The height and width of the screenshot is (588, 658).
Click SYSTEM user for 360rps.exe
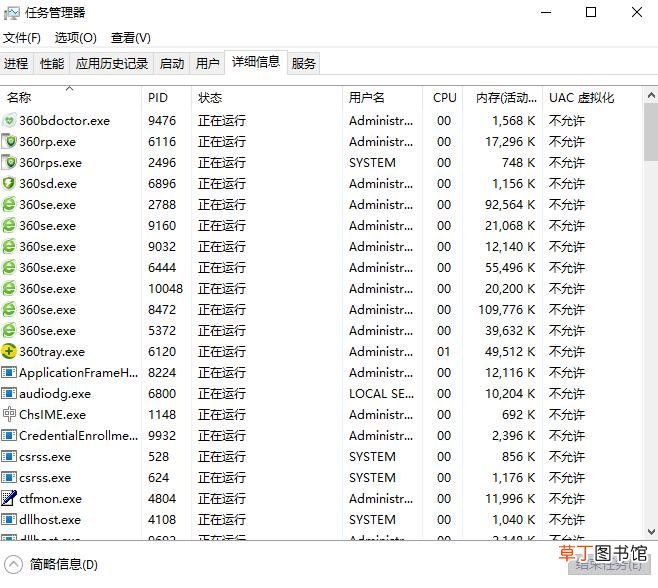(372, 163)
